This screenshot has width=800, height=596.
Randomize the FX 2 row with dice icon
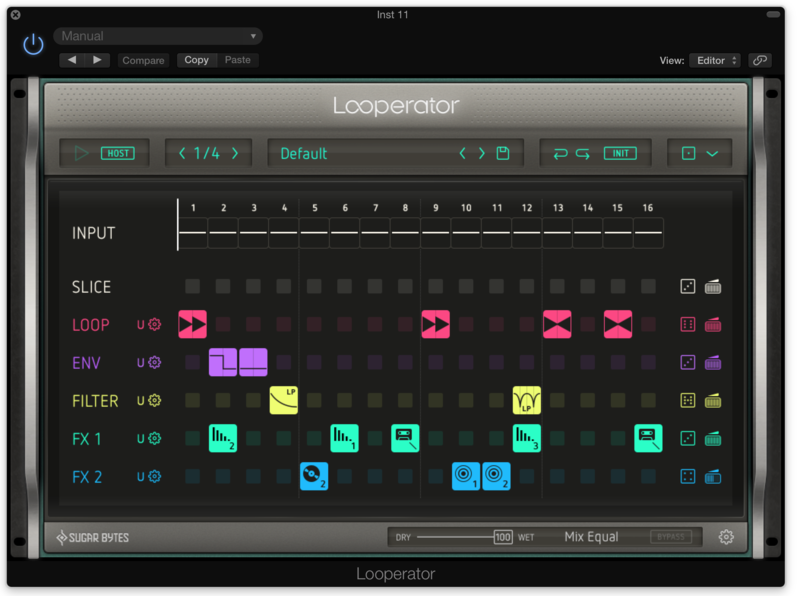click(x=688, y=477)
